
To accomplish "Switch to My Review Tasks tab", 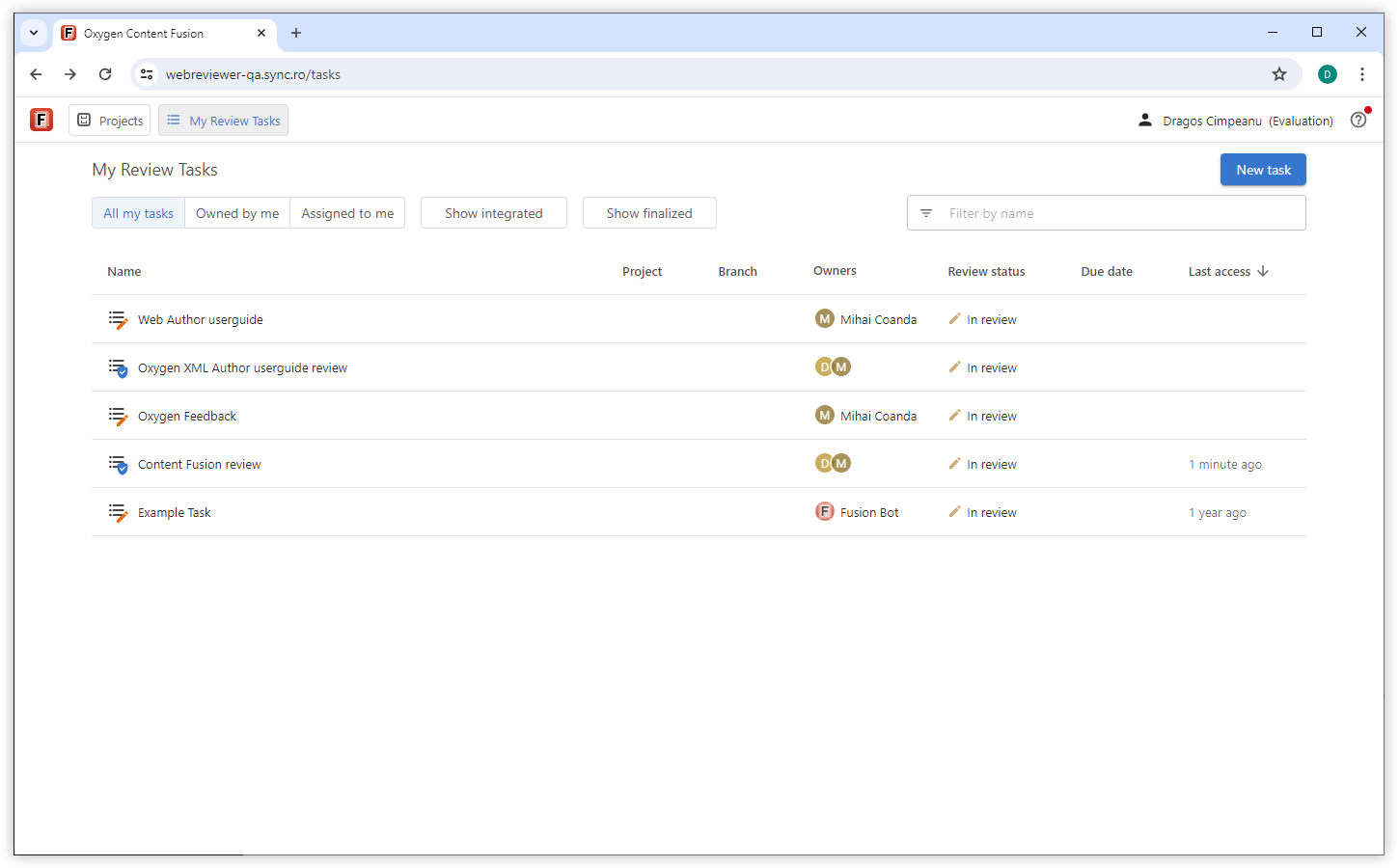I will [224, 121].
